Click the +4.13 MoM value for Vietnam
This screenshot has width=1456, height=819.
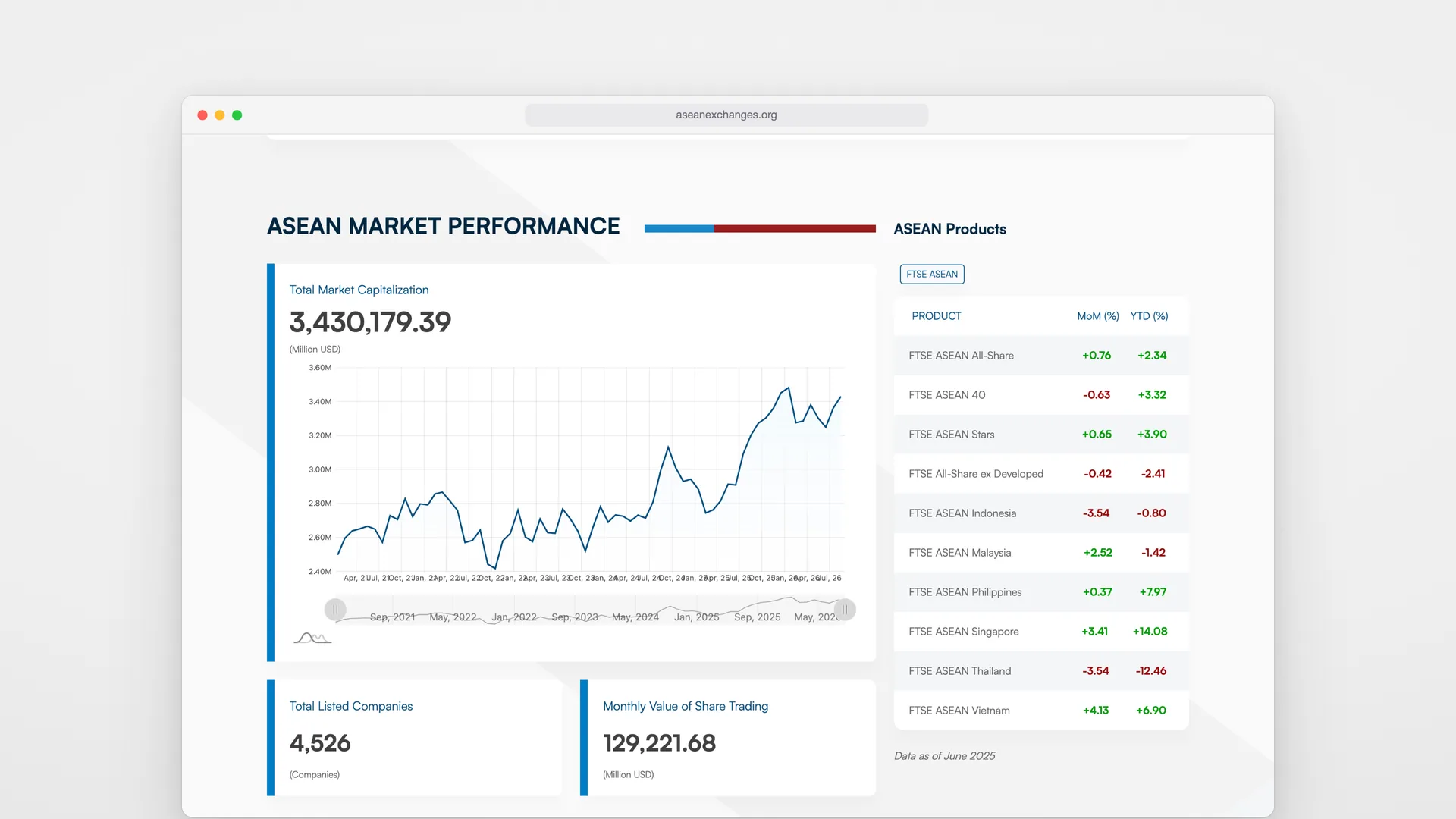click(1096, 710)
